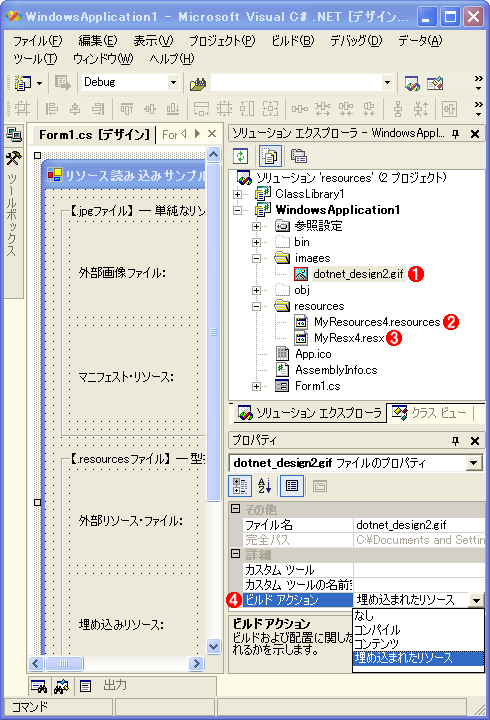Pin the Properties panel
490x720 pixels.
pyautogui.click(x=456, y=441)
